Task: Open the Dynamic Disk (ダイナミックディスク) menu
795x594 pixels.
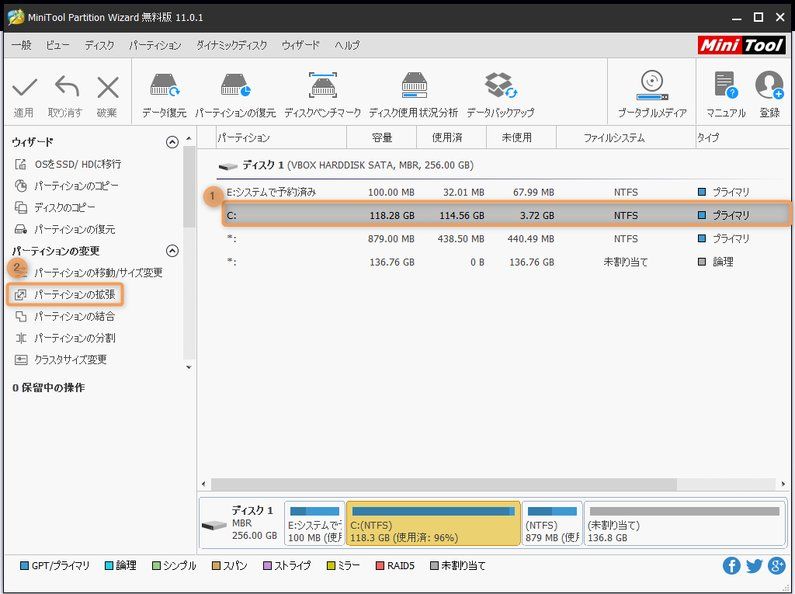Action: 232,45
